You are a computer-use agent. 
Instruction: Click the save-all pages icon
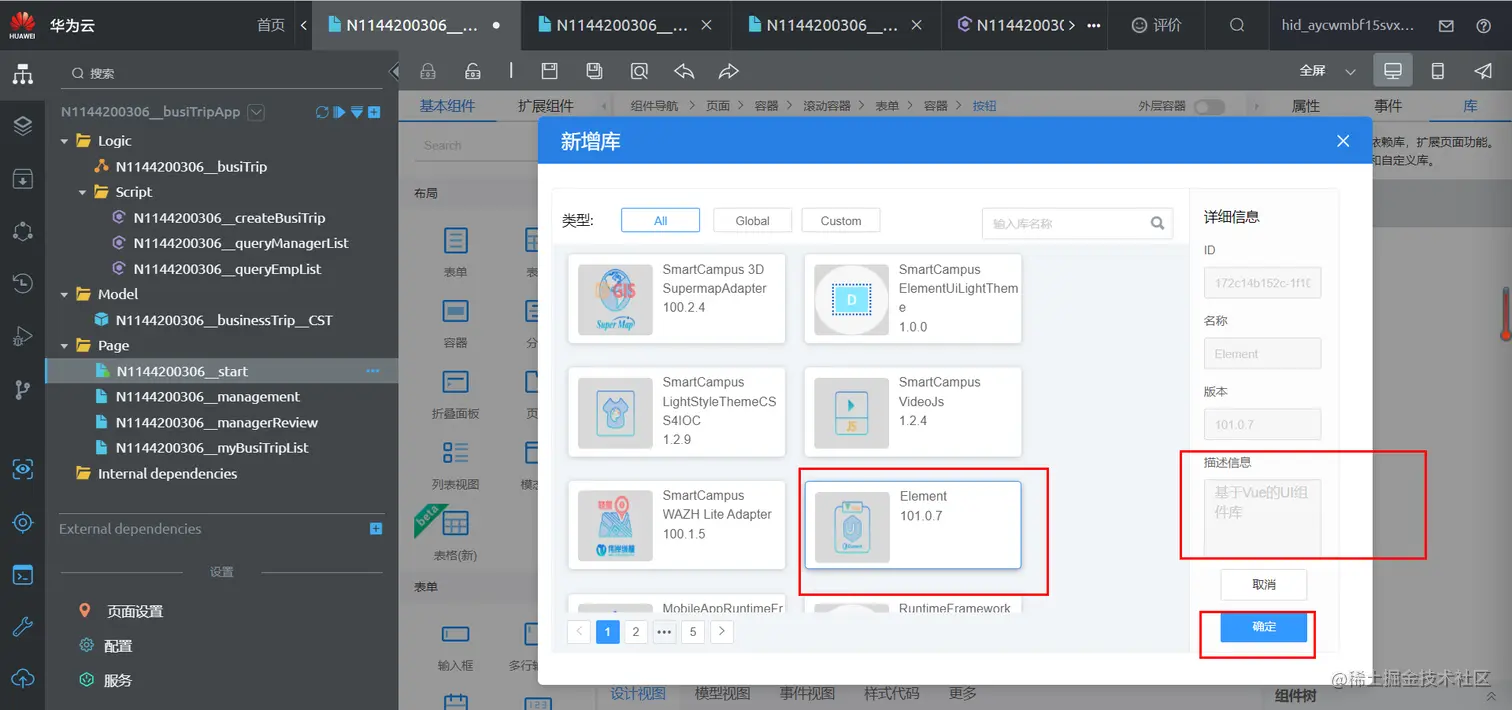pos(594,71)
